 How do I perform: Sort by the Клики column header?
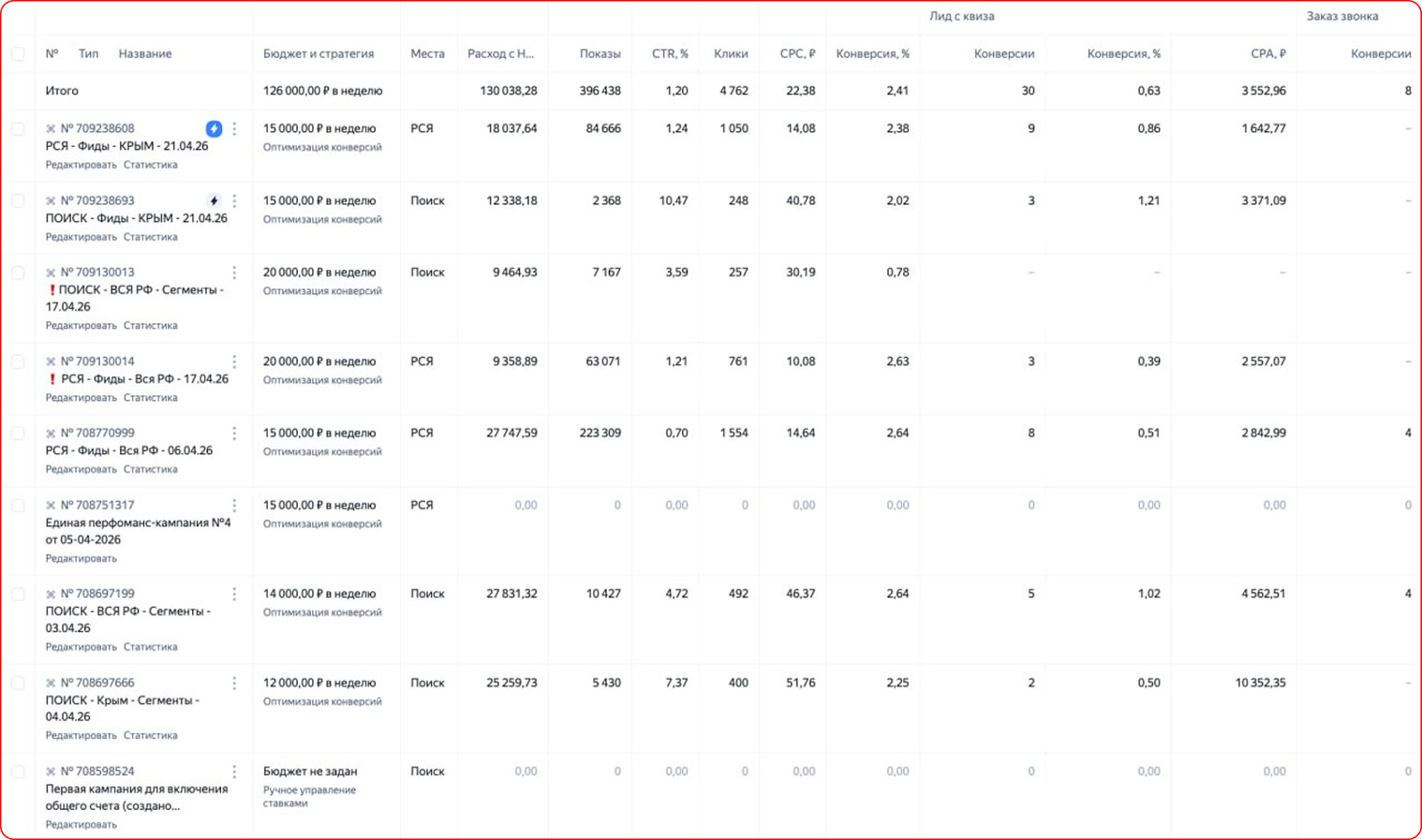point(731,54)
